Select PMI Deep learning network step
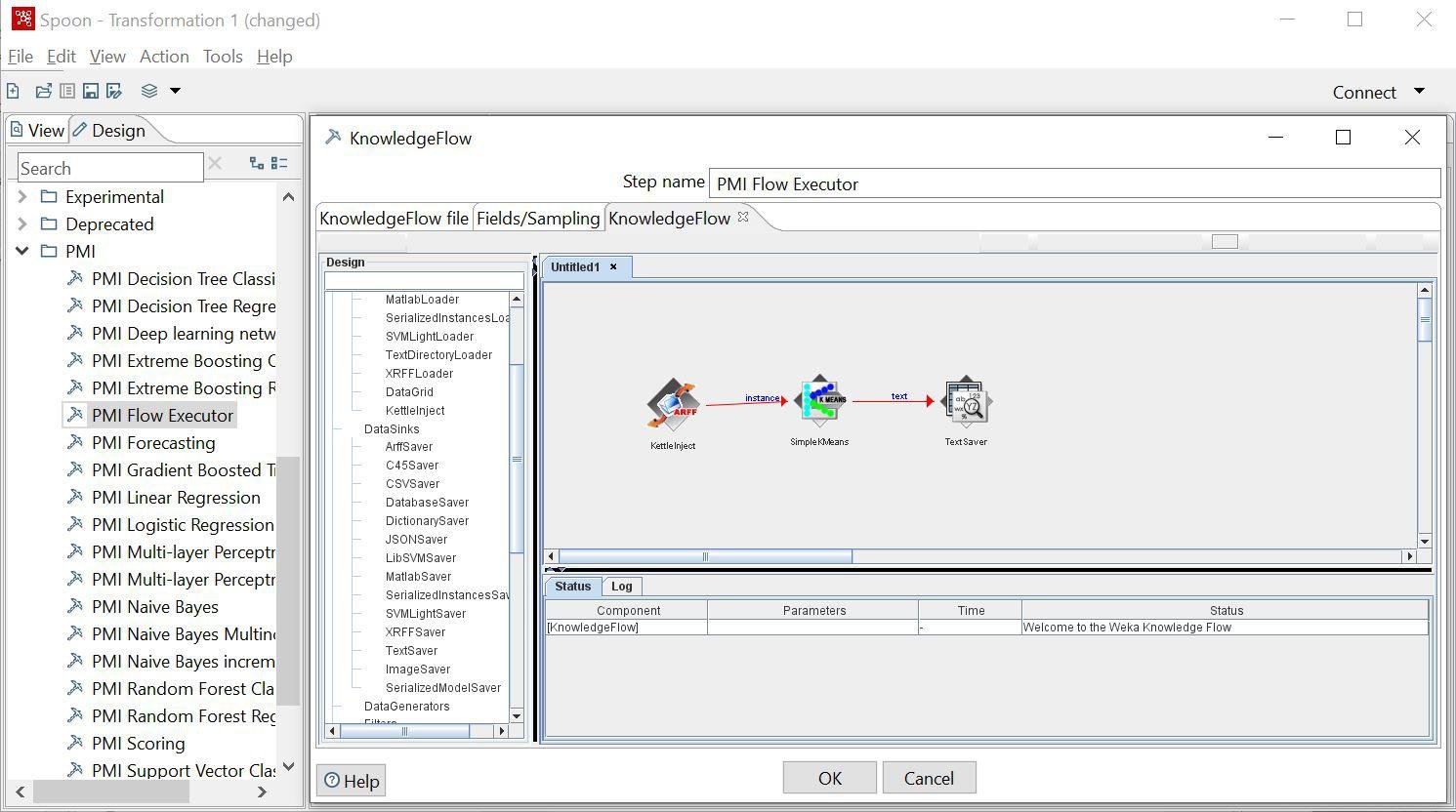1456x812 pixels. click(x=183, y=333)
